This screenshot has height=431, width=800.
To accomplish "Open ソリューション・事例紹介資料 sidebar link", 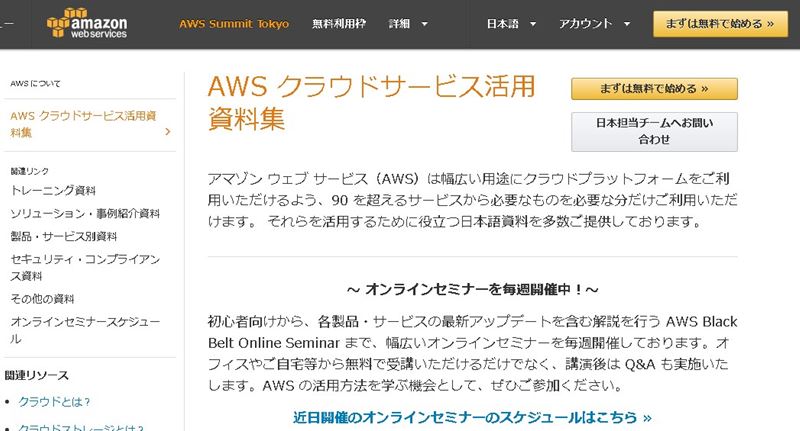I will (85, 213).
